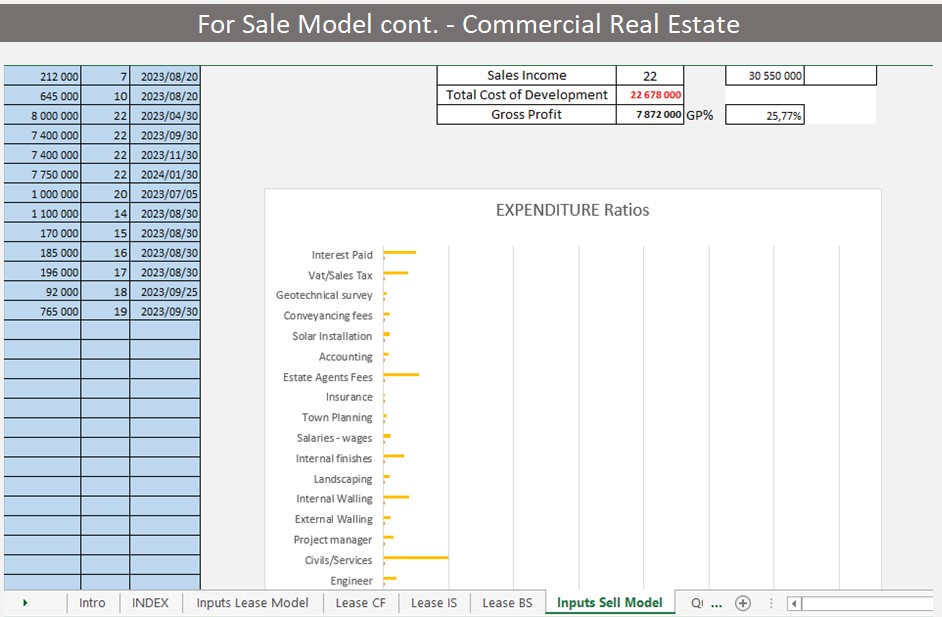942x617 pixels.
Task: Select the Sales Income label cell
Action: point(526,76)
